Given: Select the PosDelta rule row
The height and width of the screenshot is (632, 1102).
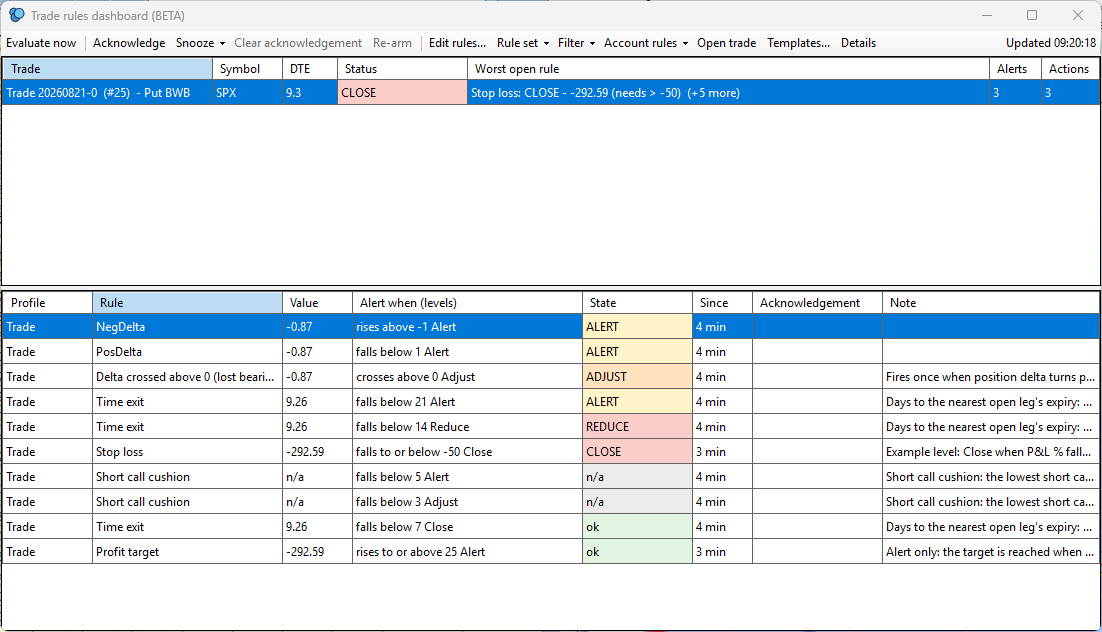Looking at the screenshot, I should [x=550, y=352].
